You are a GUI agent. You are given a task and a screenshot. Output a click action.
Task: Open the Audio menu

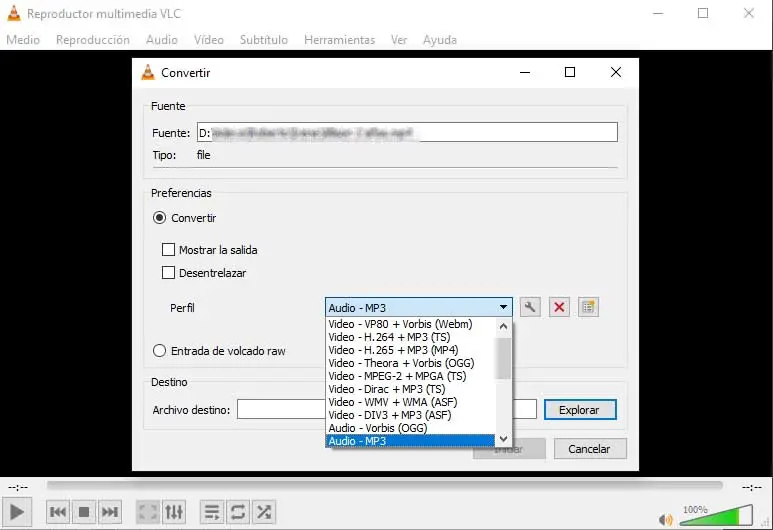pyautogui.click(x=162, y=39)
